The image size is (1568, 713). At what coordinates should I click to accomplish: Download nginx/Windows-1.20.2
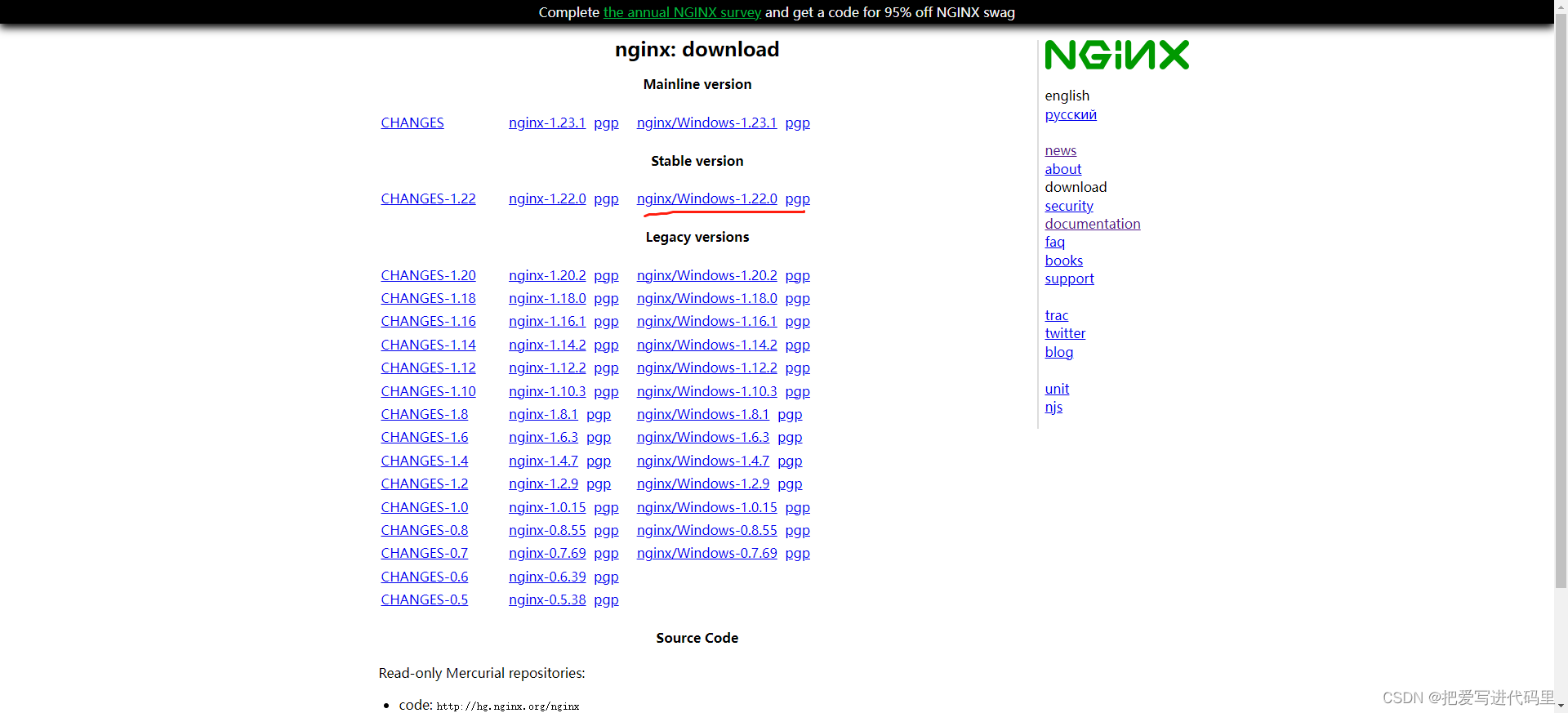coord(707,275)
